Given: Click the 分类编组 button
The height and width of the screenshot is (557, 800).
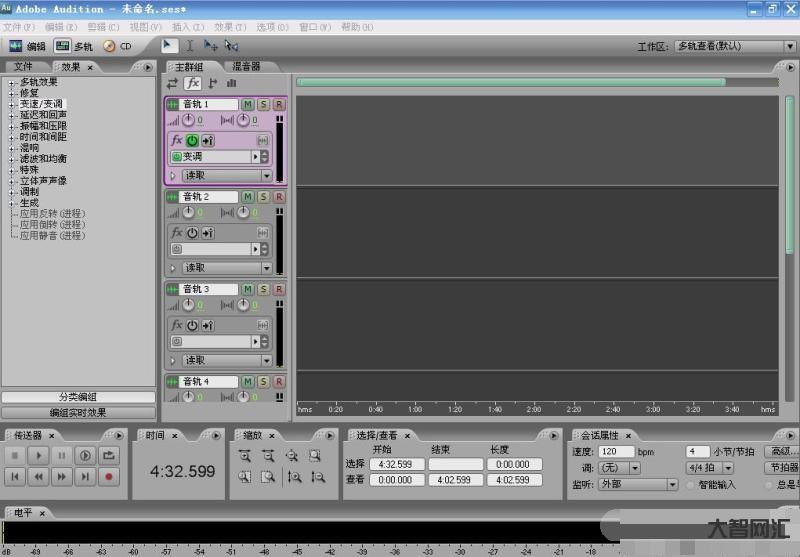Looking at the screenshot, I should point(78,397).
